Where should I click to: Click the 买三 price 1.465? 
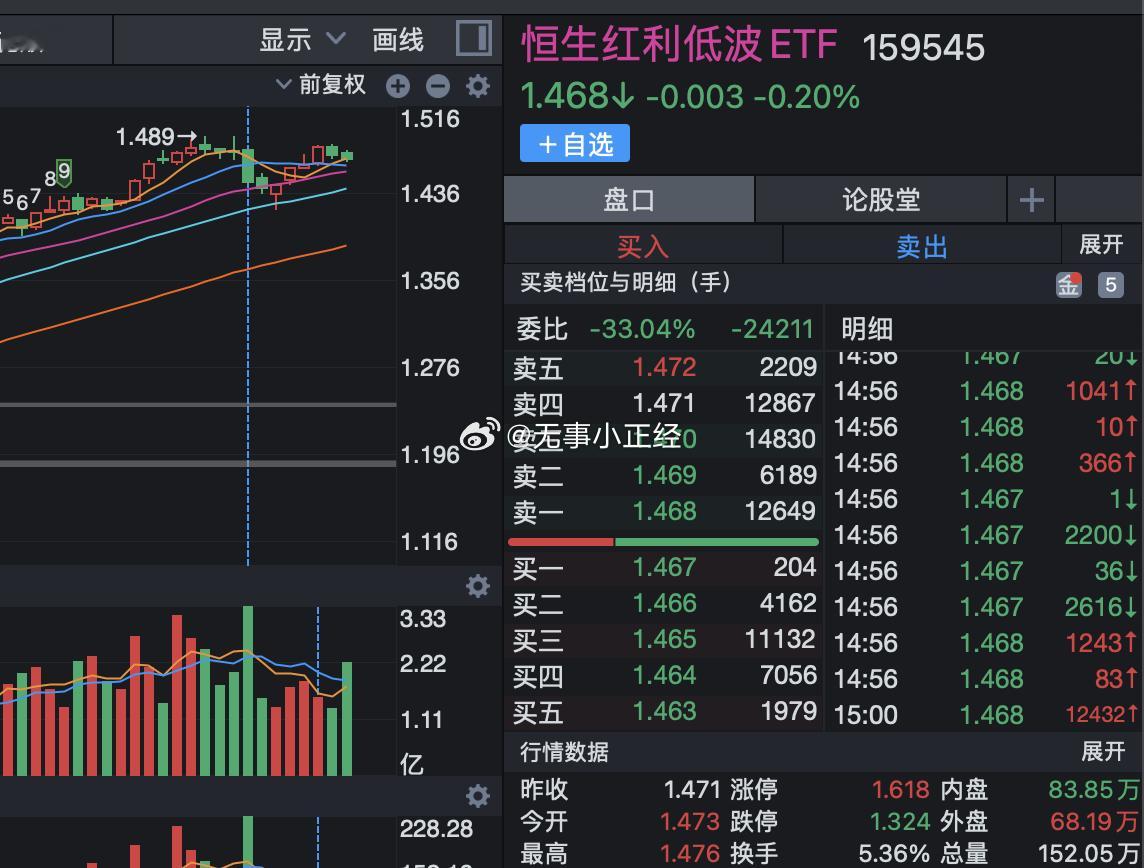pyautogui.click(x=664, y=639)
